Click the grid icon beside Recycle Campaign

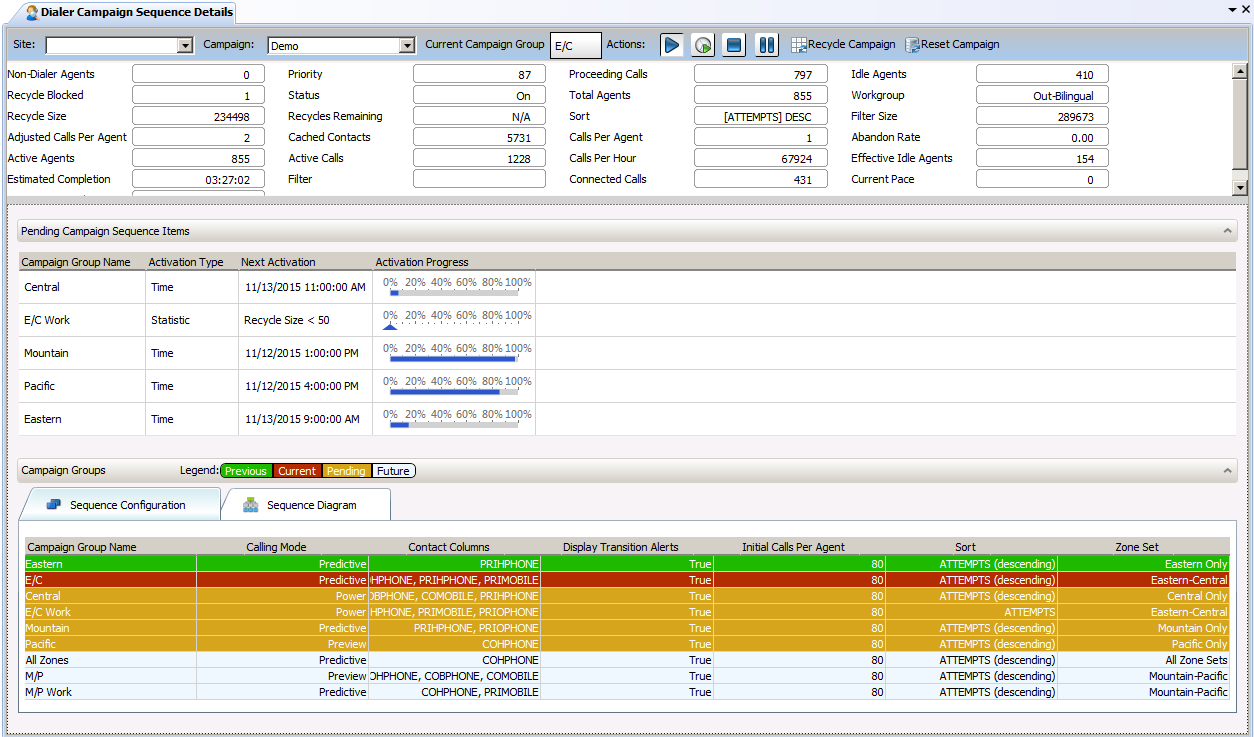[x=797, y=44]
